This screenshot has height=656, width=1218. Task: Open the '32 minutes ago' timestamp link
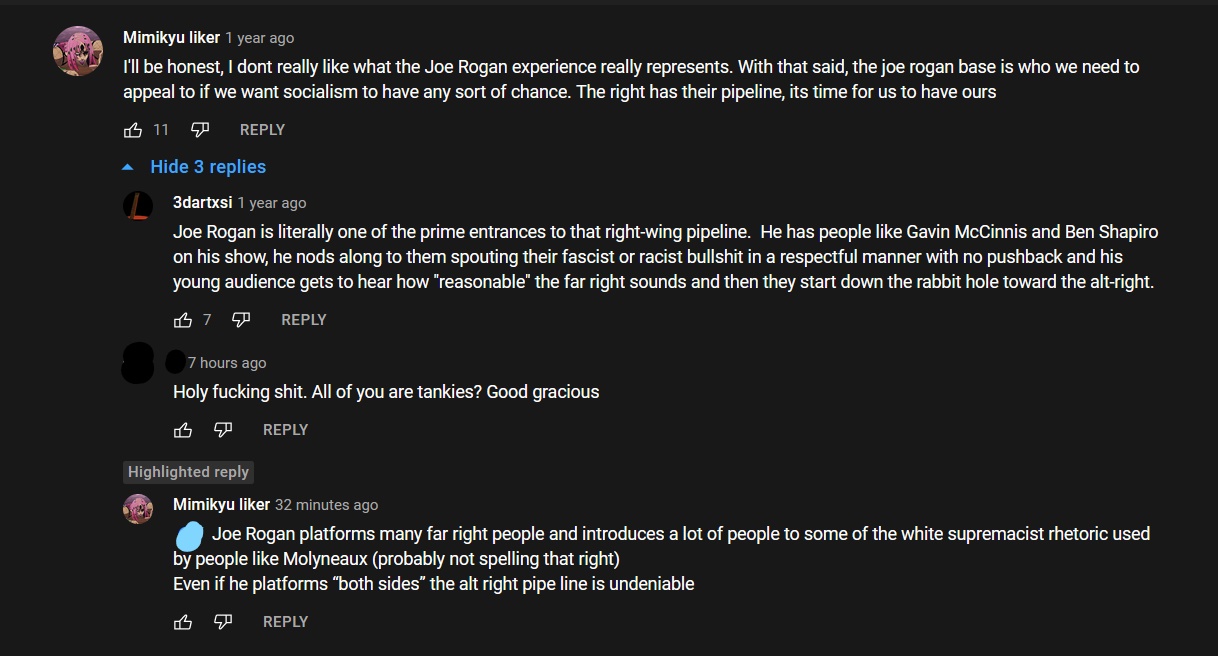pyautogui.click(x=327, y=505)
